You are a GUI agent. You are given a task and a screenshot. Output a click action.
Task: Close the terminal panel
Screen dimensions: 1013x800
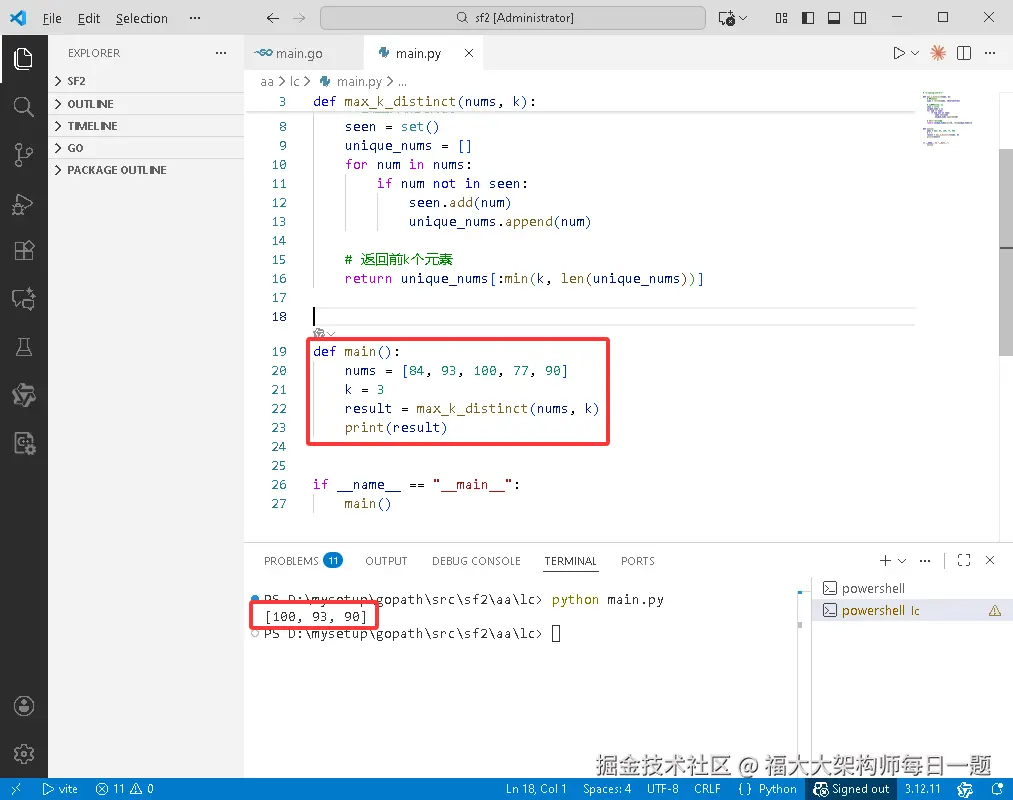990,560
